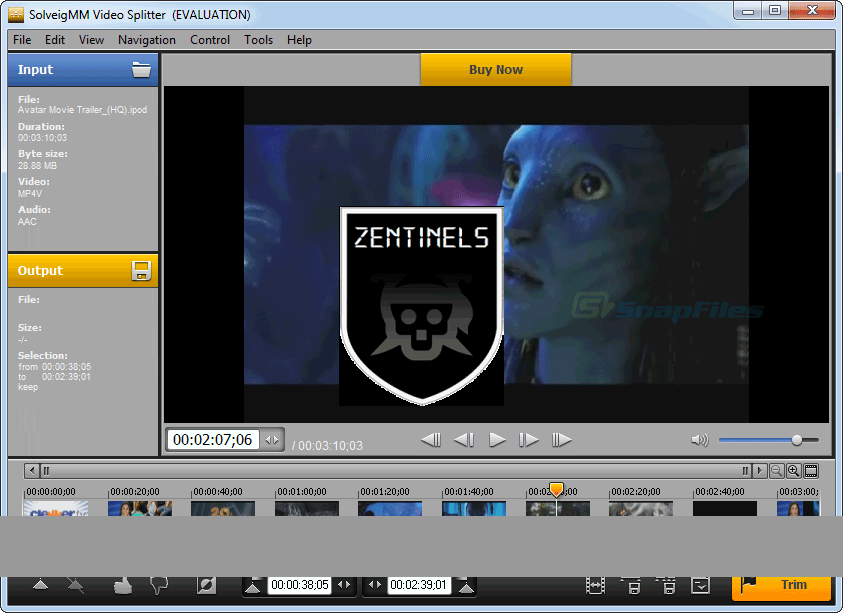Click the Input panel header
The width and height of the screenshot is (843, 613).
click(x=83, y=69)
